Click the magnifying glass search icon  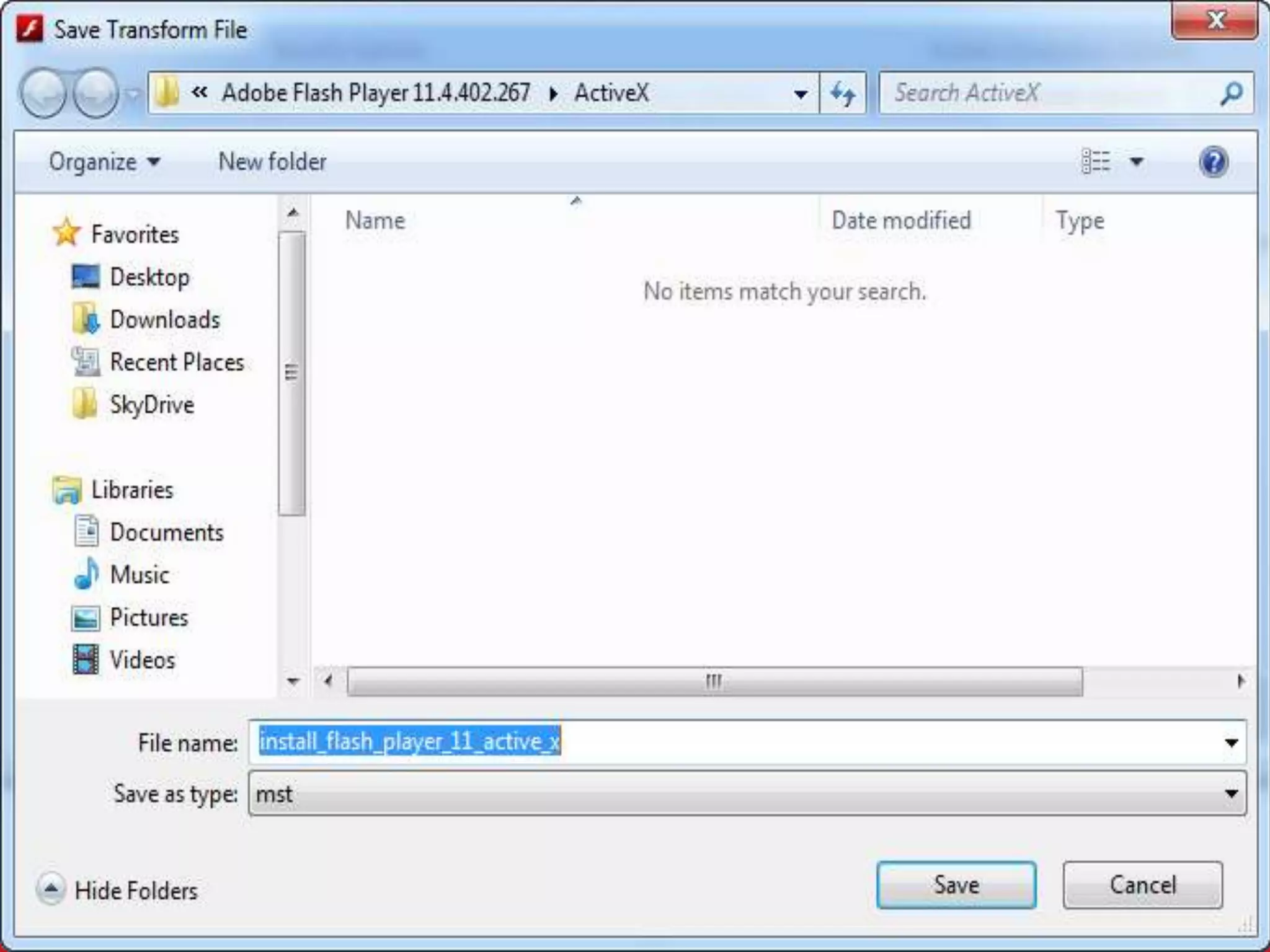1232,93
